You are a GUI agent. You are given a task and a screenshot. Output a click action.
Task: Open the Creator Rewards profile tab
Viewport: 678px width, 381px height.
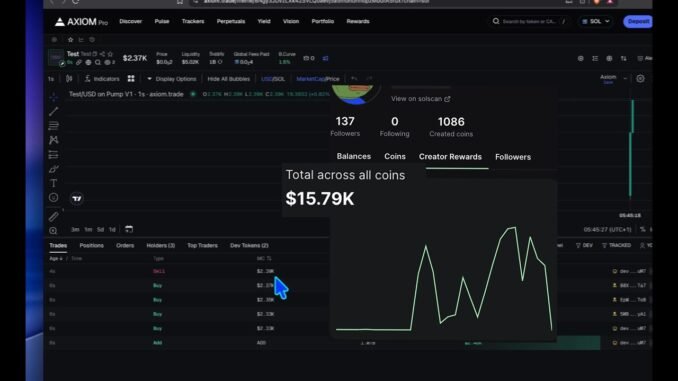click(450, 157)
